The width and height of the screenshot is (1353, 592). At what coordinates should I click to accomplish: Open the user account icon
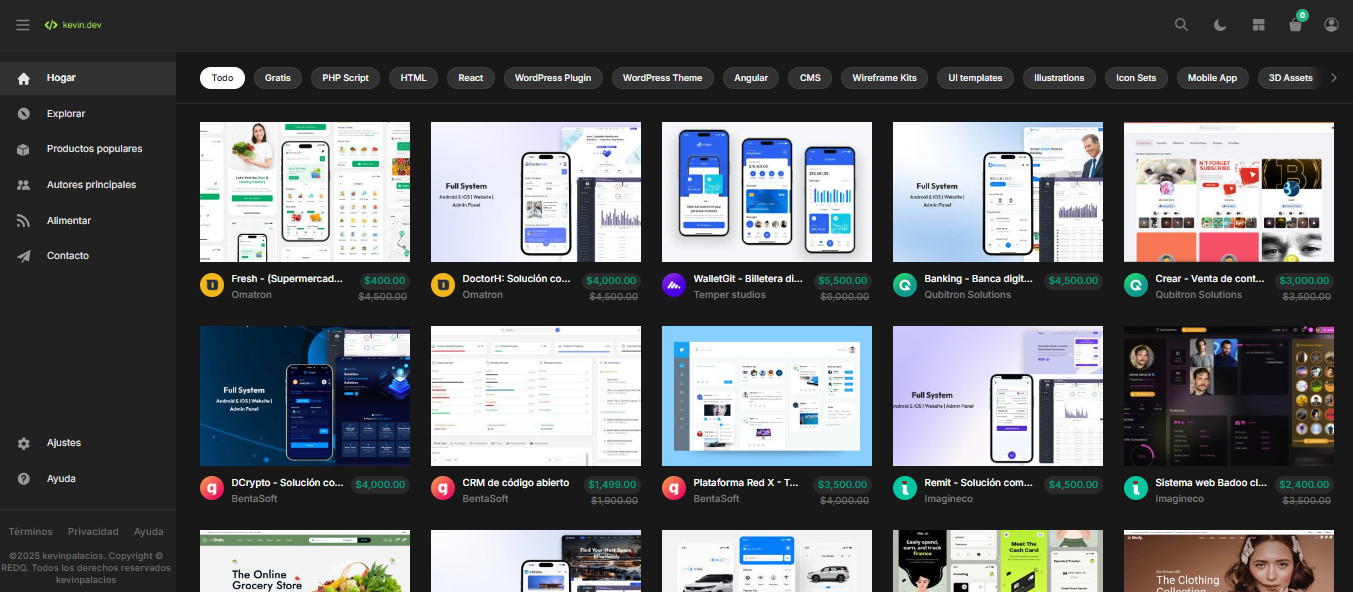(x=1331, y=25)
